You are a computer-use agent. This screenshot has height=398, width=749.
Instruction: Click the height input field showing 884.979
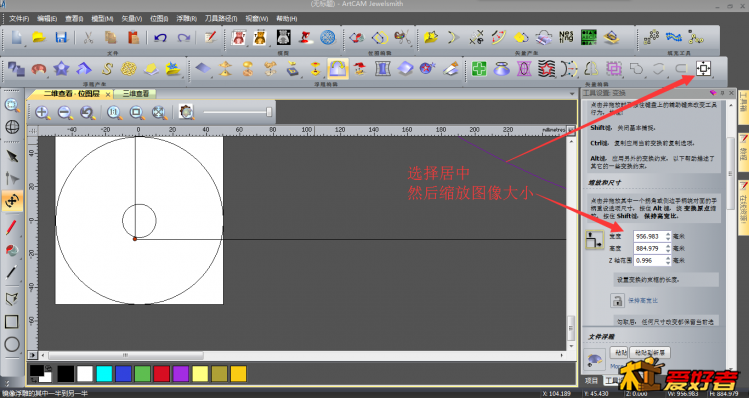click(649, 248)
